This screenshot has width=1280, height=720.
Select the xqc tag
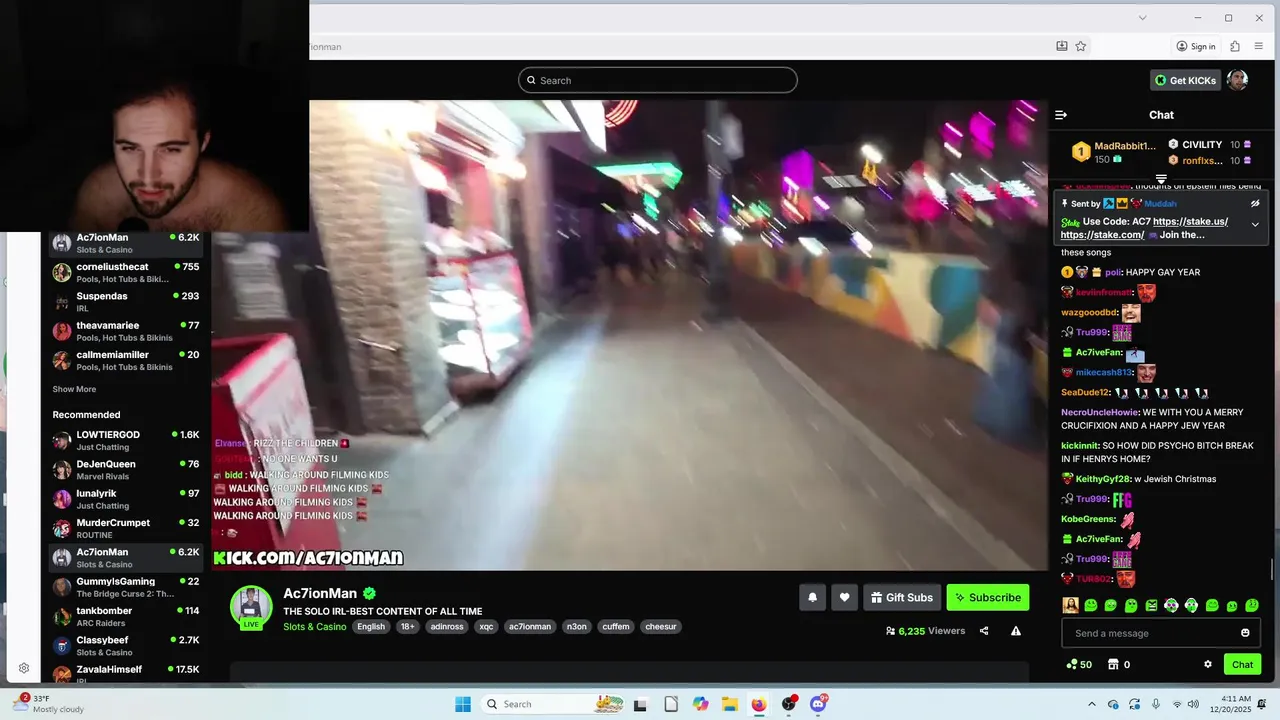pyautogui.click(x=486, y=627)
